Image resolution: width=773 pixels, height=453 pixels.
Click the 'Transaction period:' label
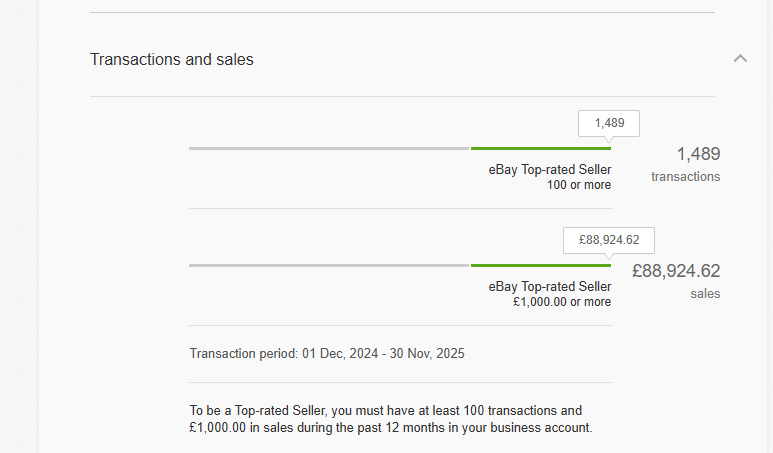pos(243,354)
